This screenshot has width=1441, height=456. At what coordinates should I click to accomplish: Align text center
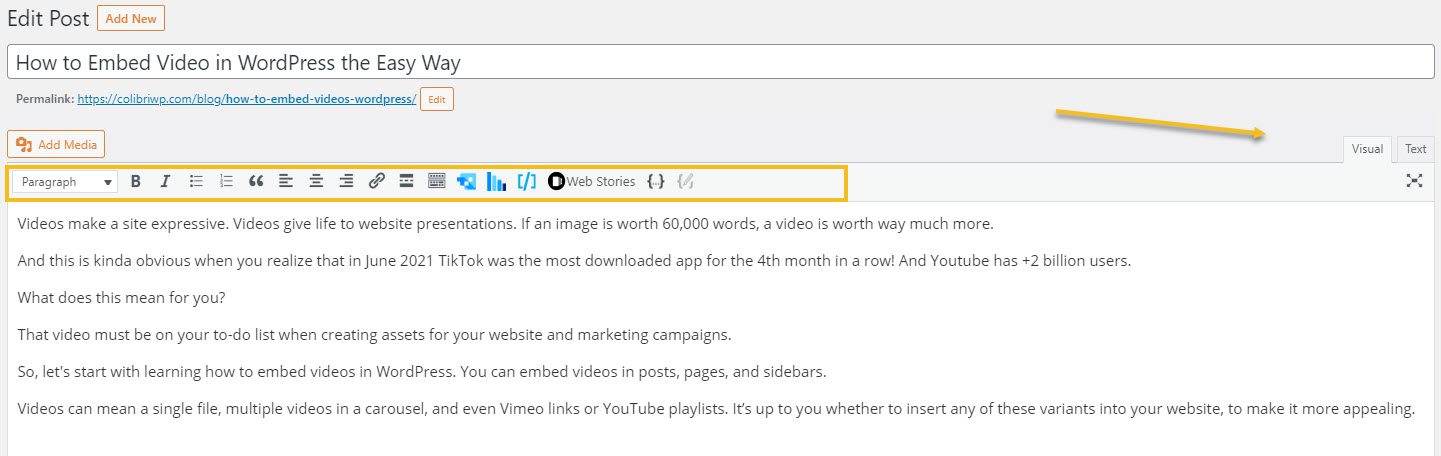[316, 181]
